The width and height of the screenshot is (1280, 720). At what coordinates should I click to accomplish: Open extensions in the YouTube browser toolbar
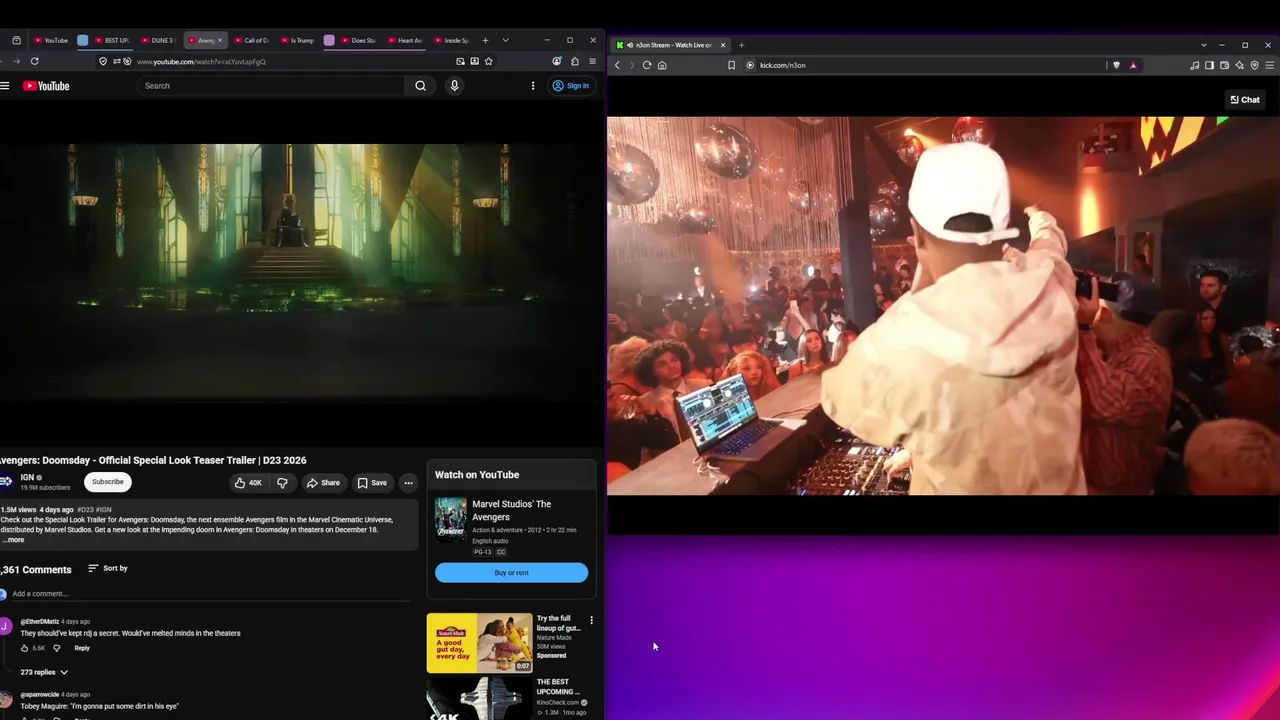coord(574,61)
